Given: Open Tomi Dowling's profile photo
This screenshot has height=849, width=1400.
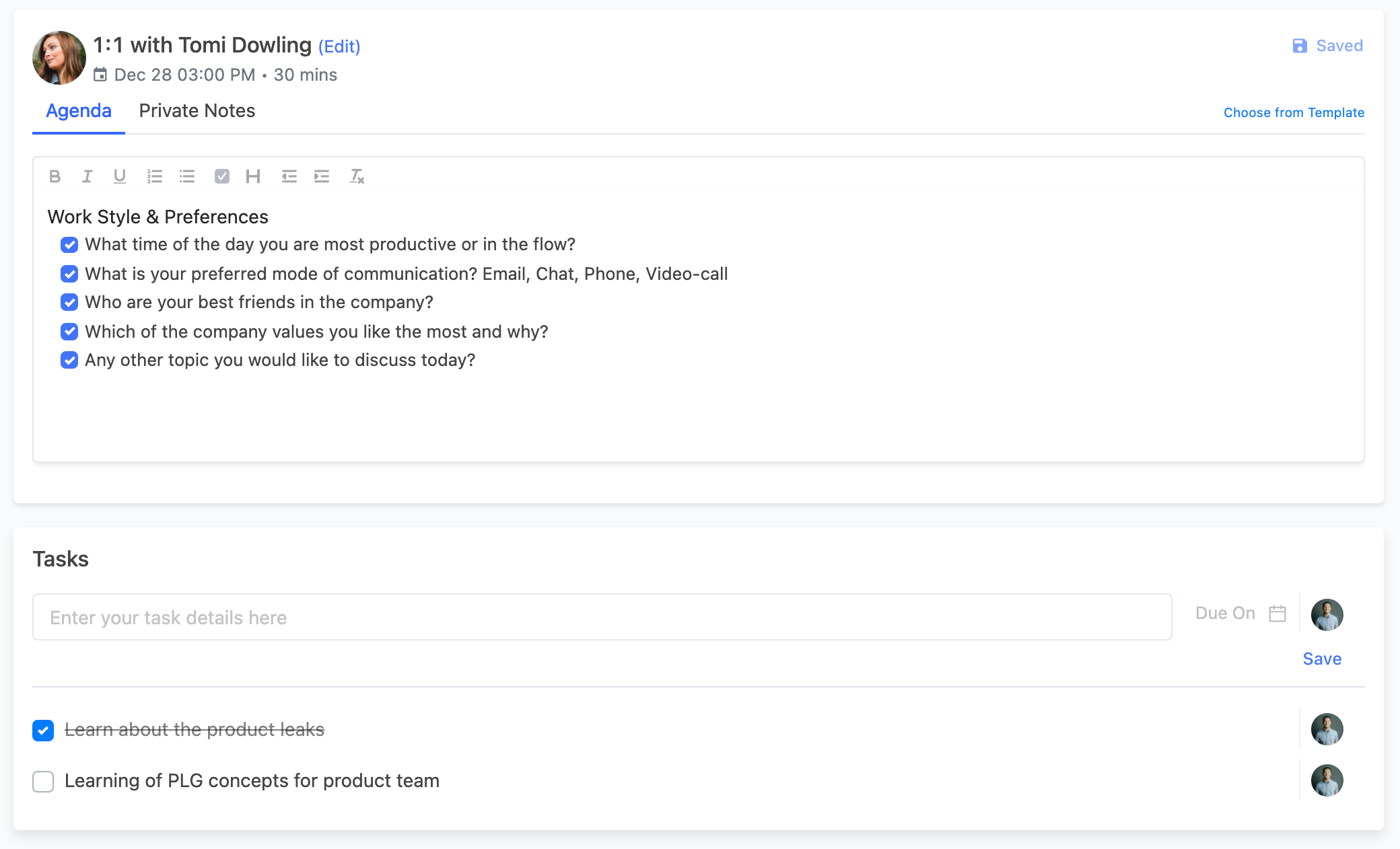Looking at the screenshot, I should 59,58.
